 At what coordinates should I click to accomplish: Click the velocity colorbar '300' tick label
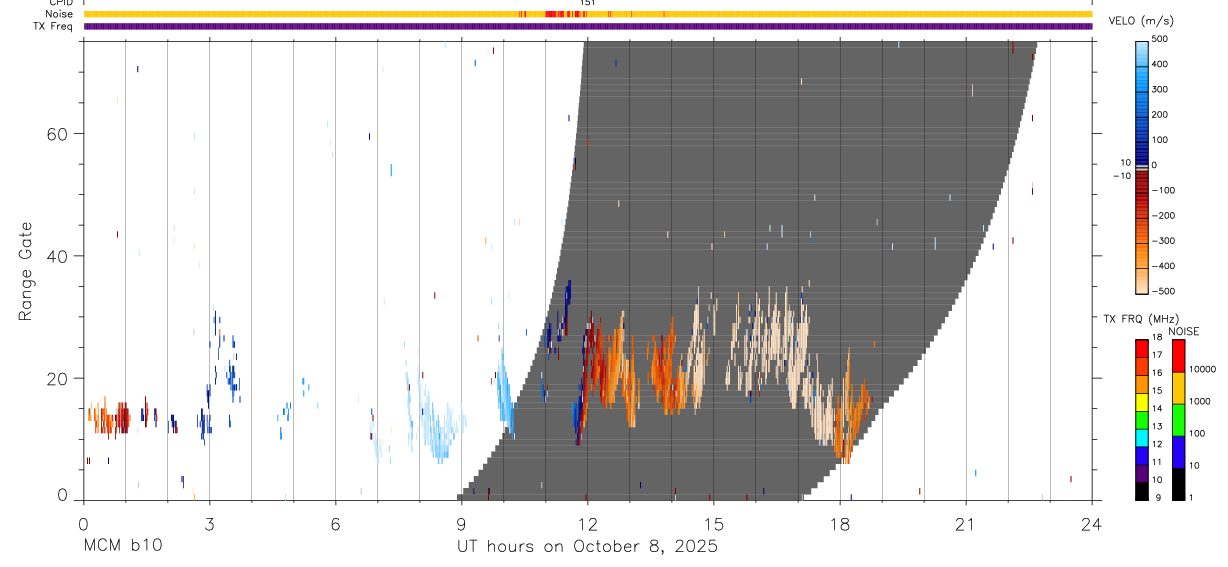(x=1162, y=89)
